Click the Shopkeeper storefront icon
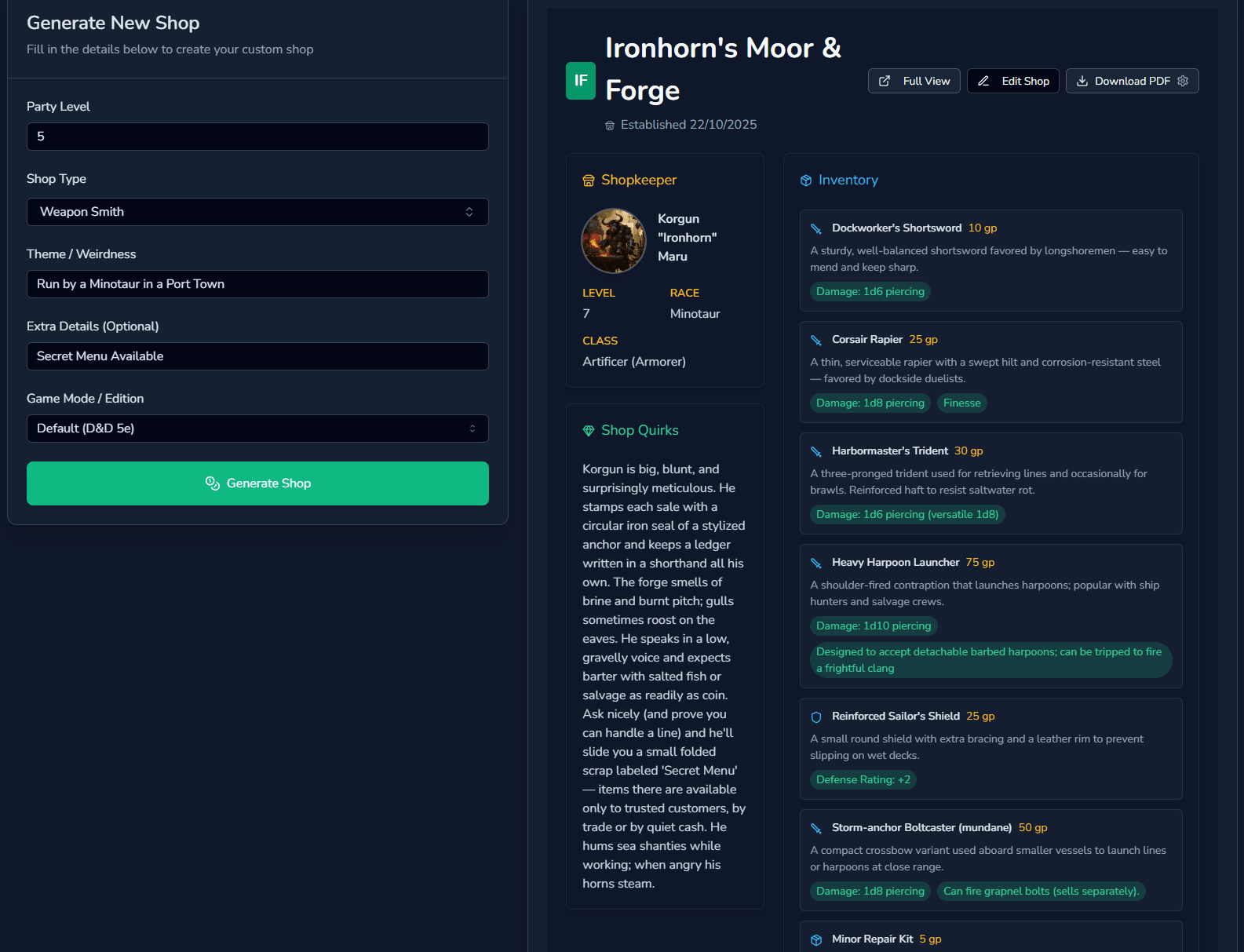Screen dimensions: 1244x952 [589, 181]
